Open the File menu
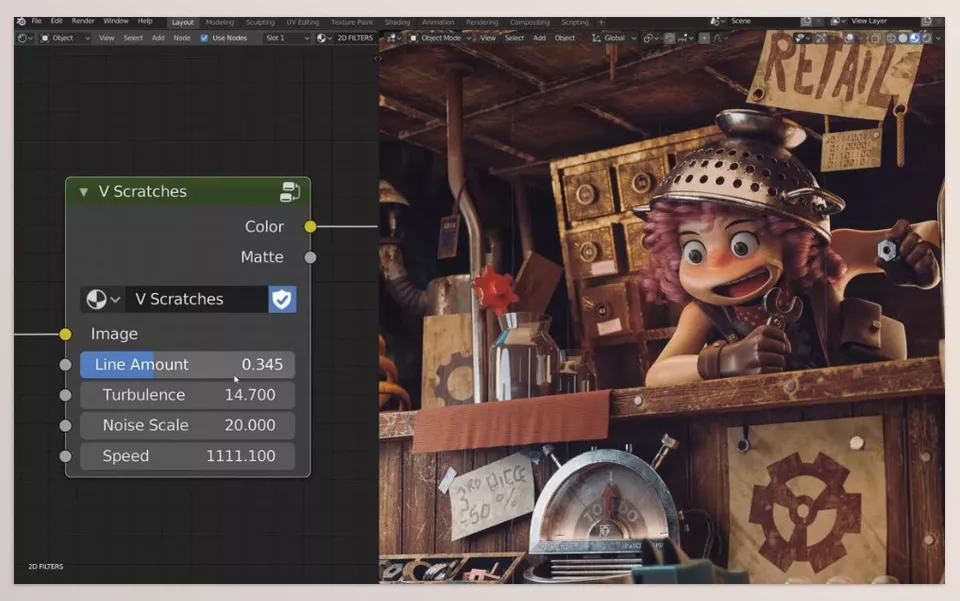Screen dimensions: 960x601 37,21
